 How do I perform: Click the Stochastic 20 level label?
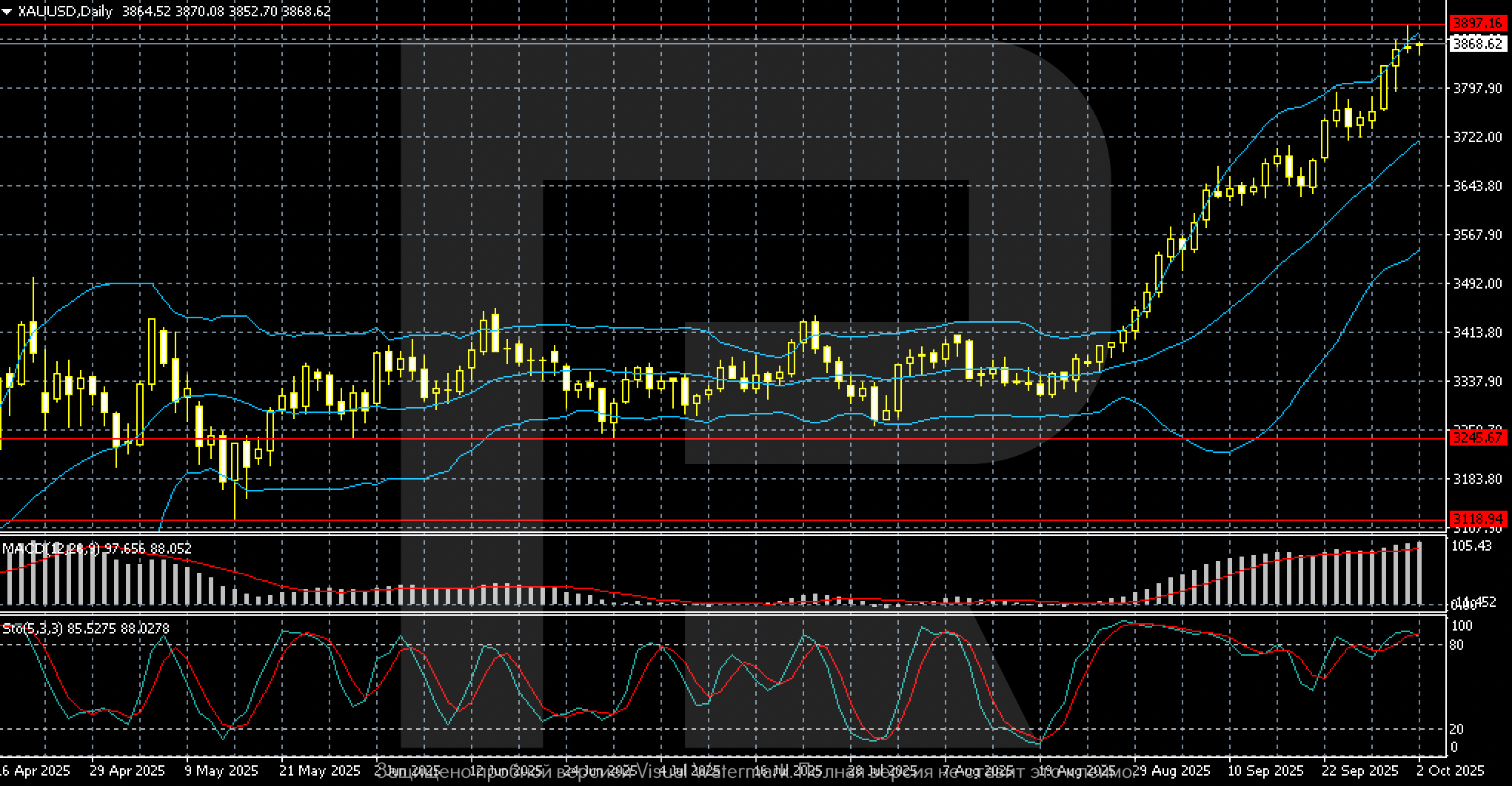pyautogui.click(x=1456, y=730)
